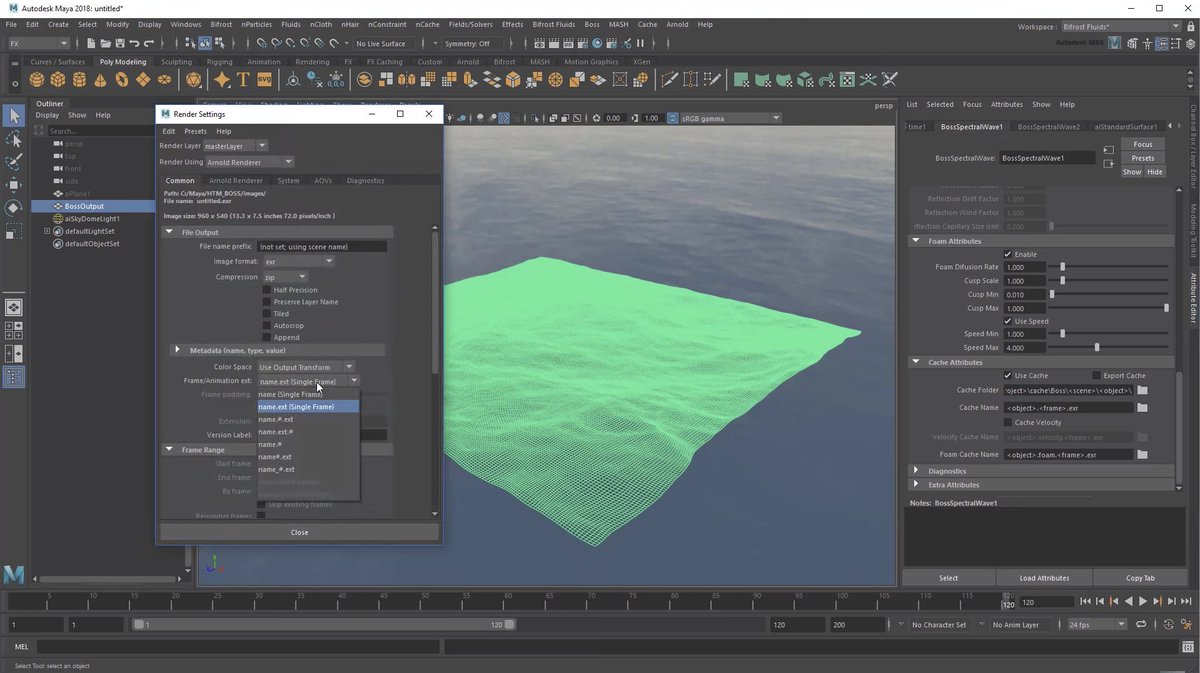Open the Render Using Arnold Renderer dropdown
The image size is (1200, 673).
[249, 162]
